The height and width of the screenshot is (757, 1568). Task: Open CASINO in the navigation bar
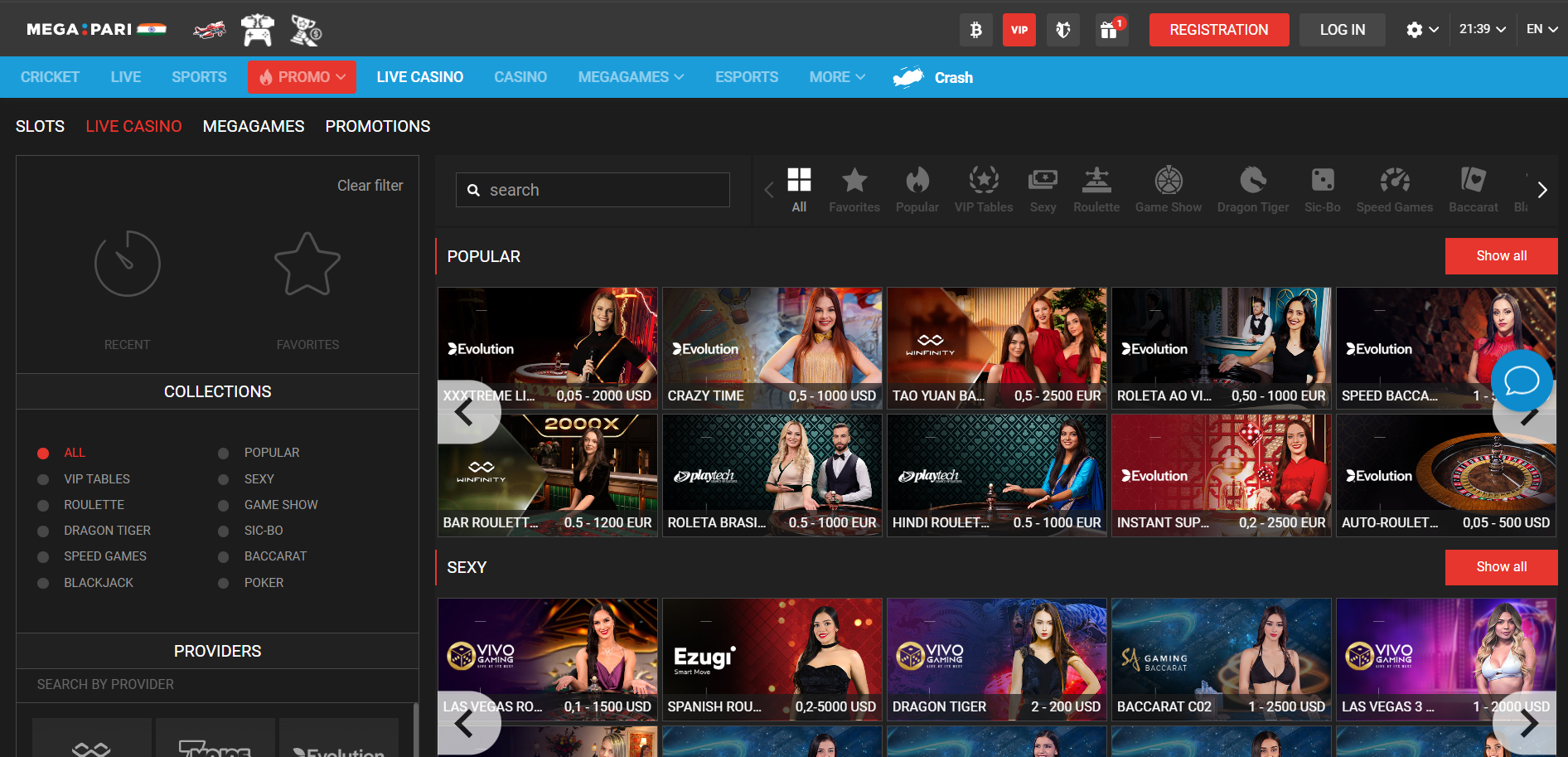(x=520, y=77)
